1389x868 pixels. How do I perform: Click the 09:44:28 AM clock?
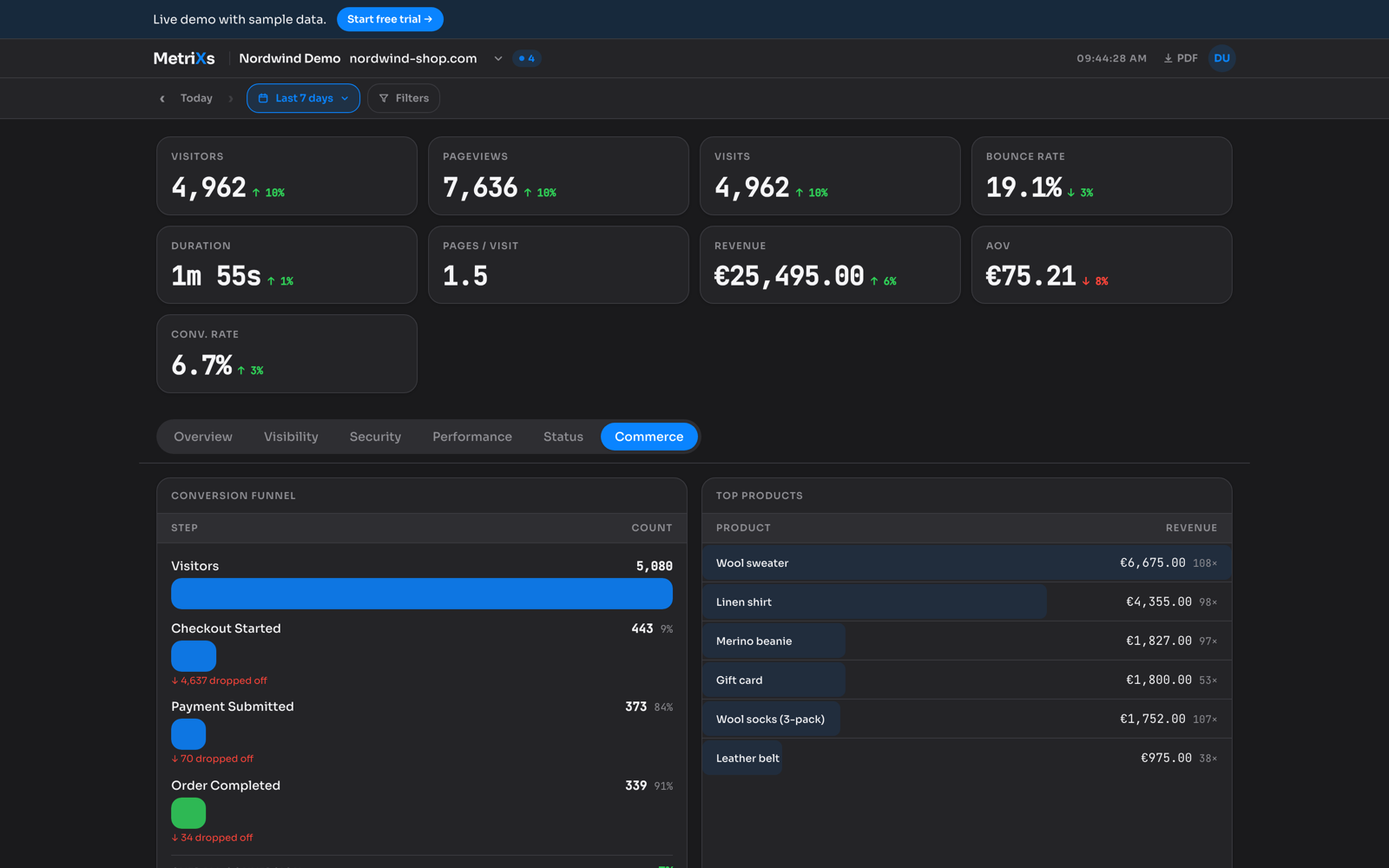[1111, 58]
